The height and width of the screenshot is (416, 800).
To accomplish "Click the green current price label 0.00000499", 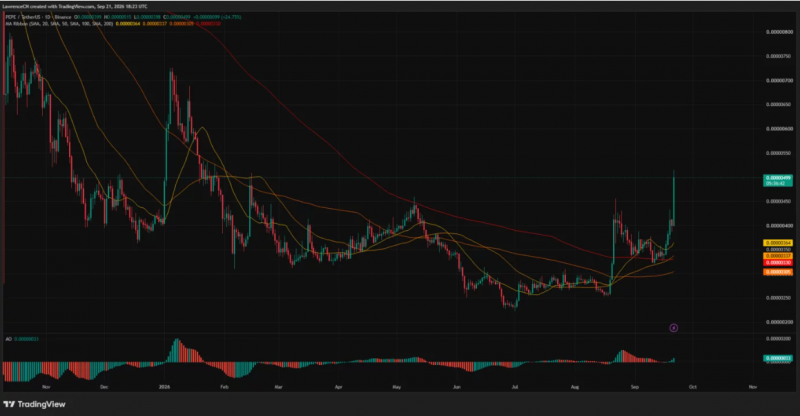I will 778,180.
